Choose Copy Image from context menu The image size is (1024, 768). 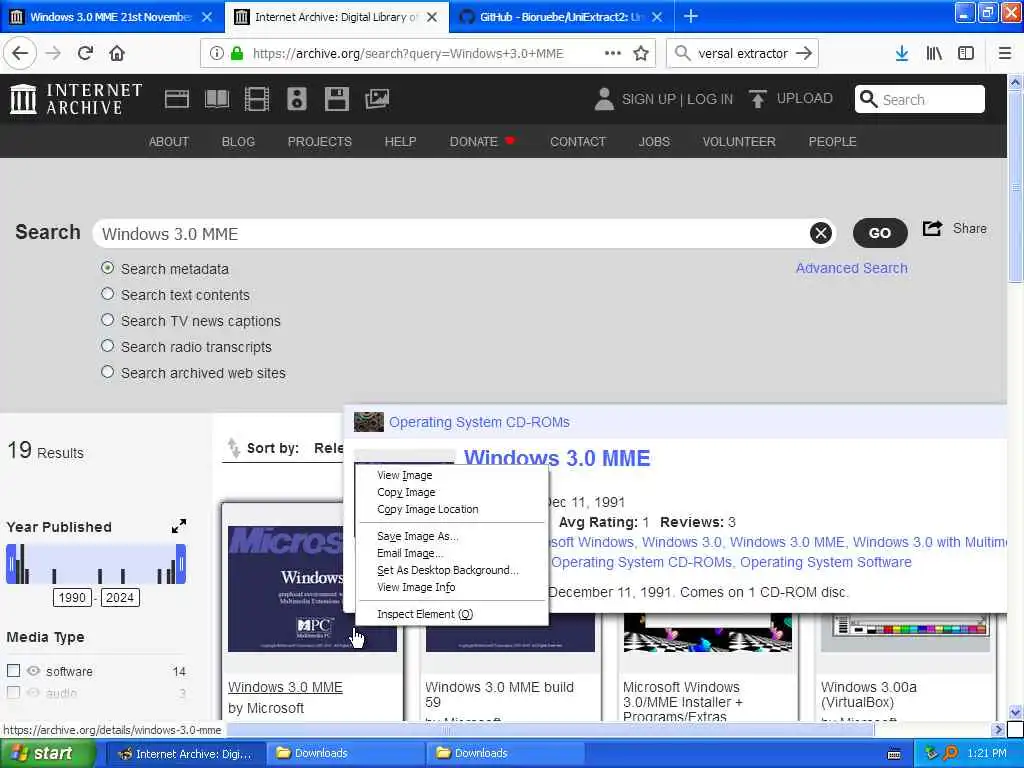406,492
